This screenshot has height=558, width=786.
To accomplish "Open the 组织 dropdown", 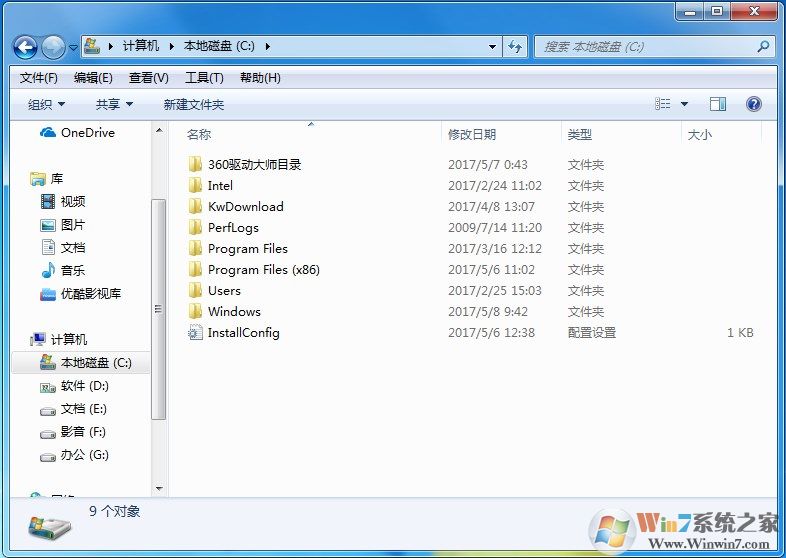I will [46, 104].
